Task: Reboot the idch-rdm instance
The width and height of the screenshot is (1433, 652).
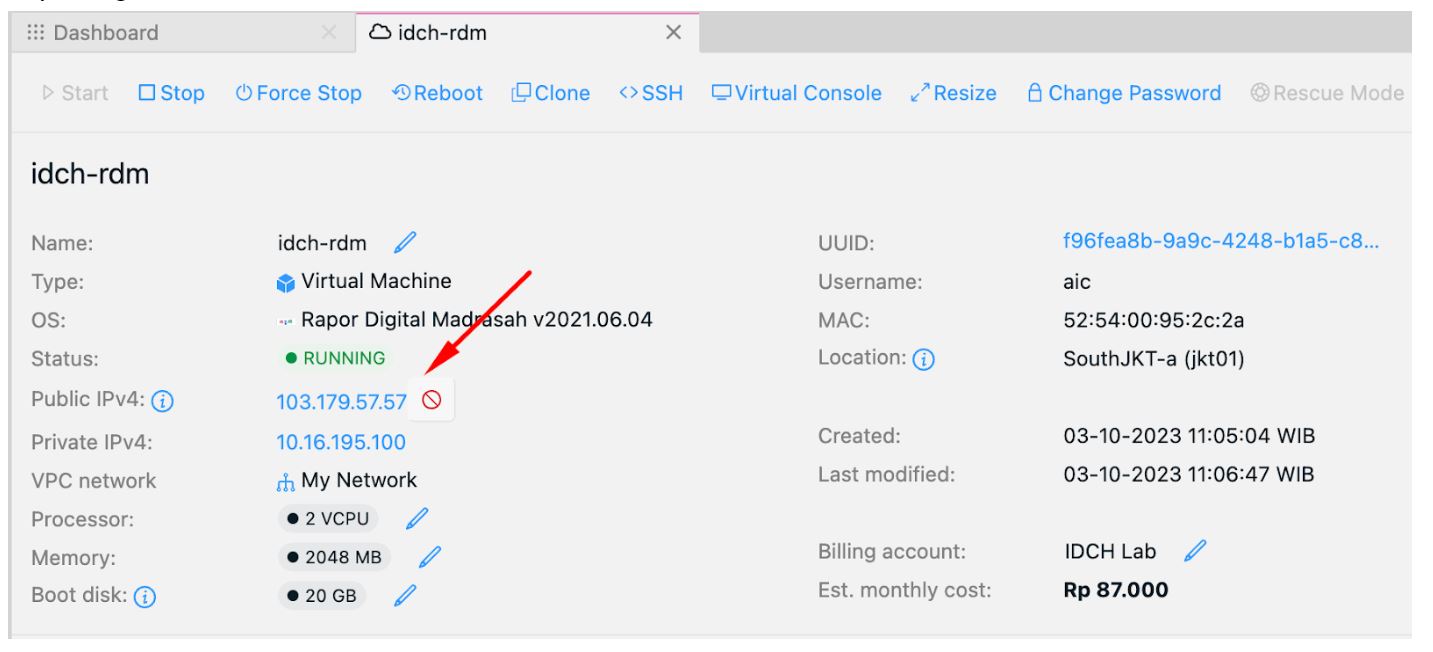Action: (437, 93)
